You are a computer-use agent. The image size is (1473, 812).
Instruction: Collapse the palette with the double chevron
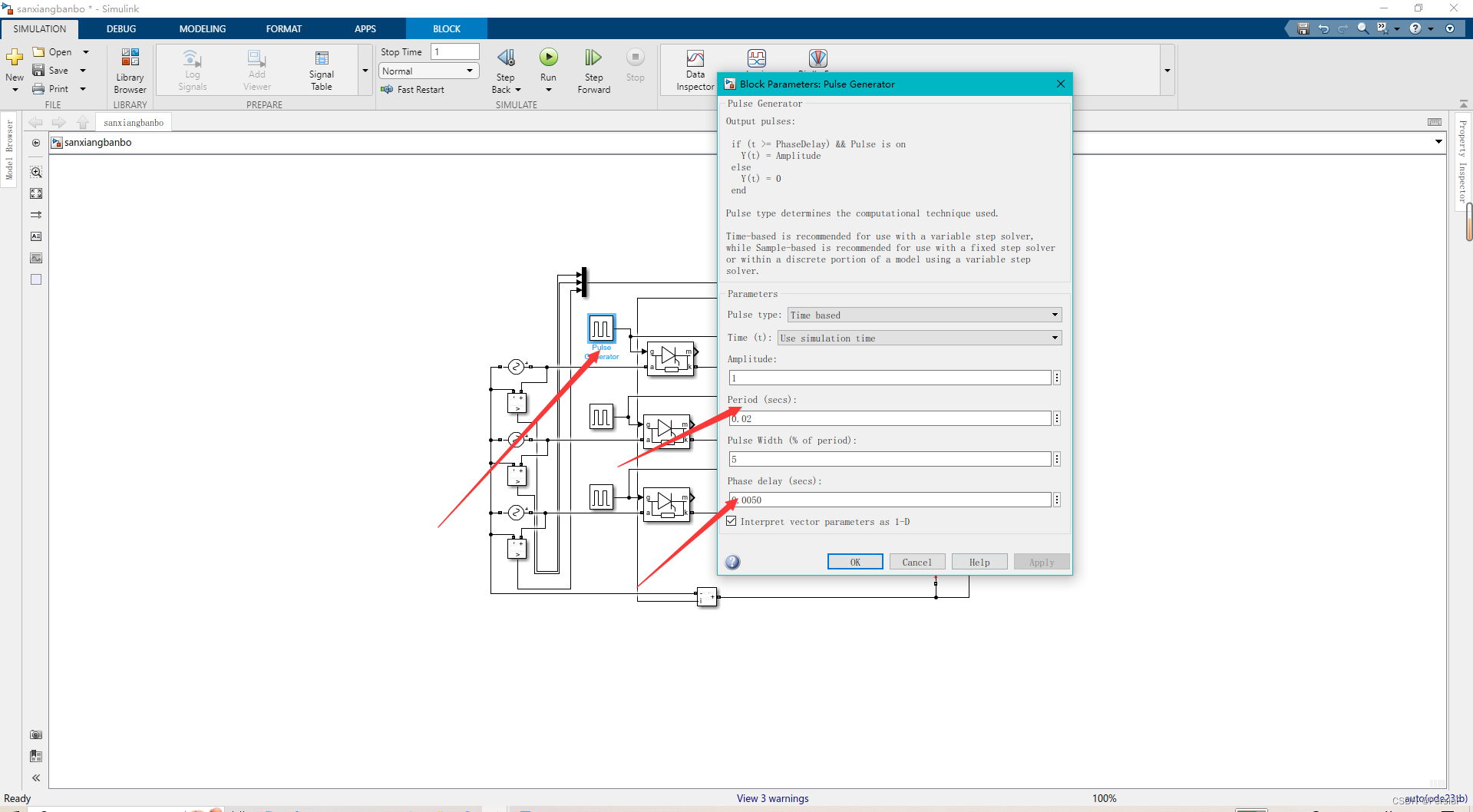(x=36, y=777)
